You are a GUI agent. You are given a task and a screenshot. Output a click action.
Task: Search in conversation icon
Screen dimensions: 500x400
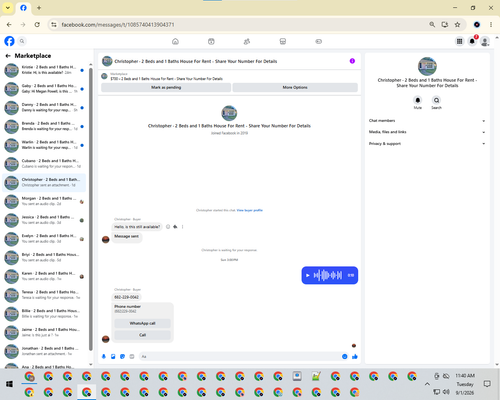pos(436,100)
